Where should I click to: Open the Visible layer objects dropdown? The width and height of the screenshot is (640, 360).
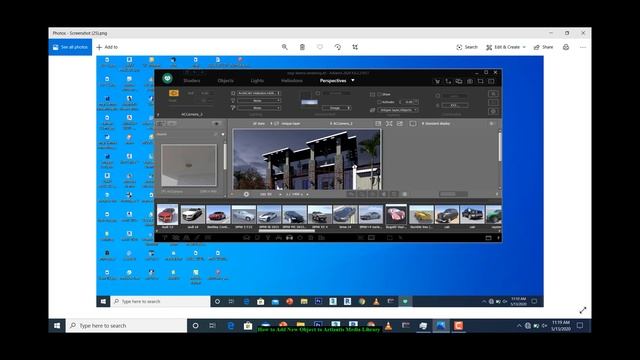[x=398, y=110]
